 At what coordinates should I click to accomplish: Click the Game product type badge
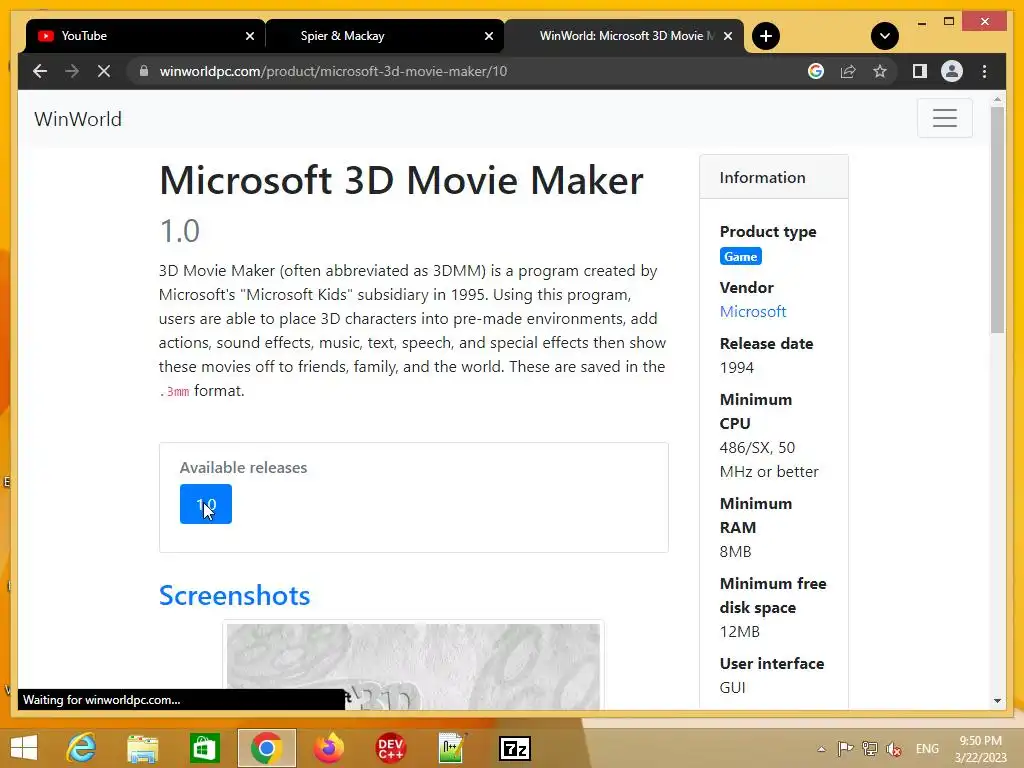coord(741,256)
